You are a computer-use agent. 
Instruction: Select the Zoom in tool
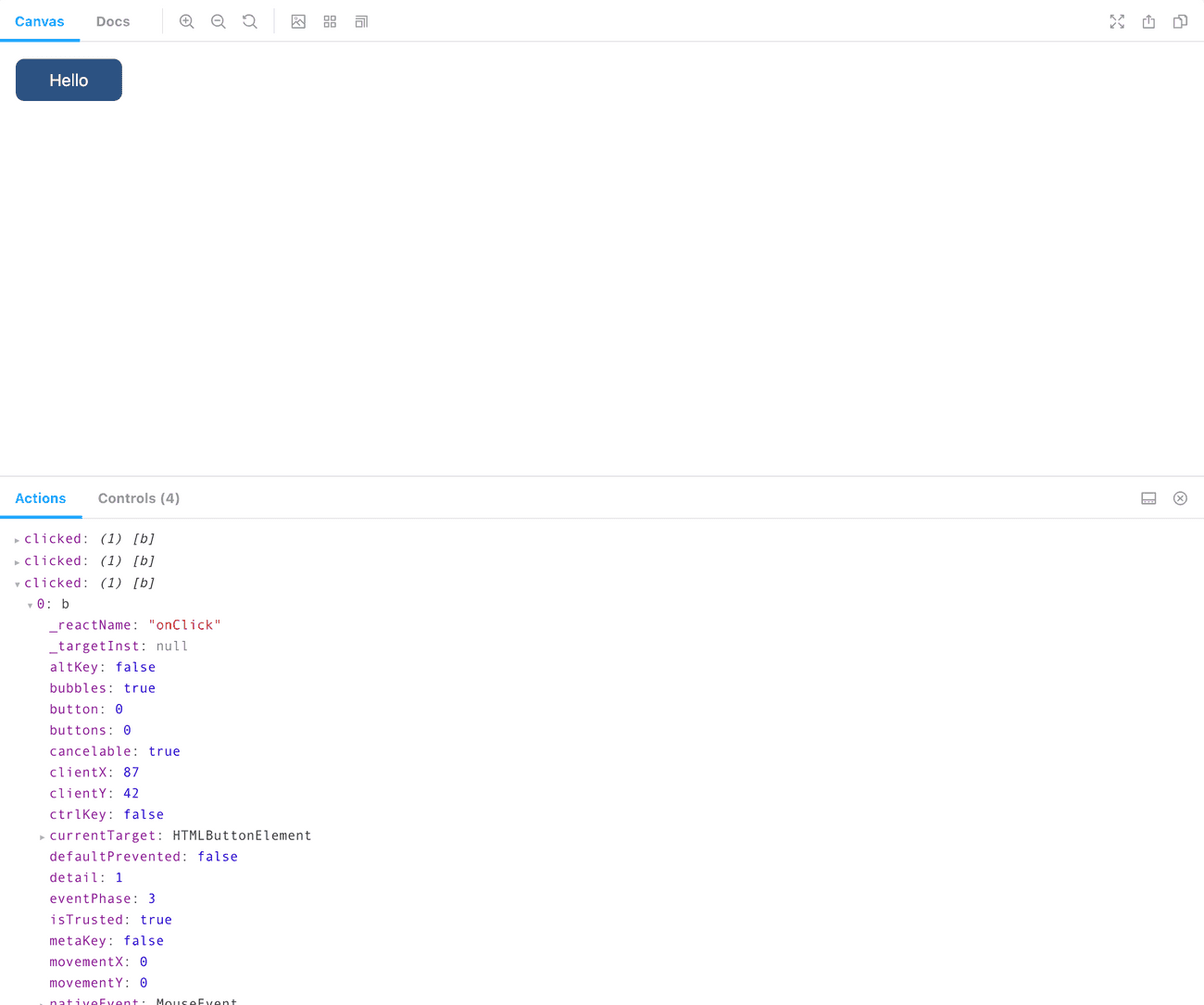tap(186, 20)
